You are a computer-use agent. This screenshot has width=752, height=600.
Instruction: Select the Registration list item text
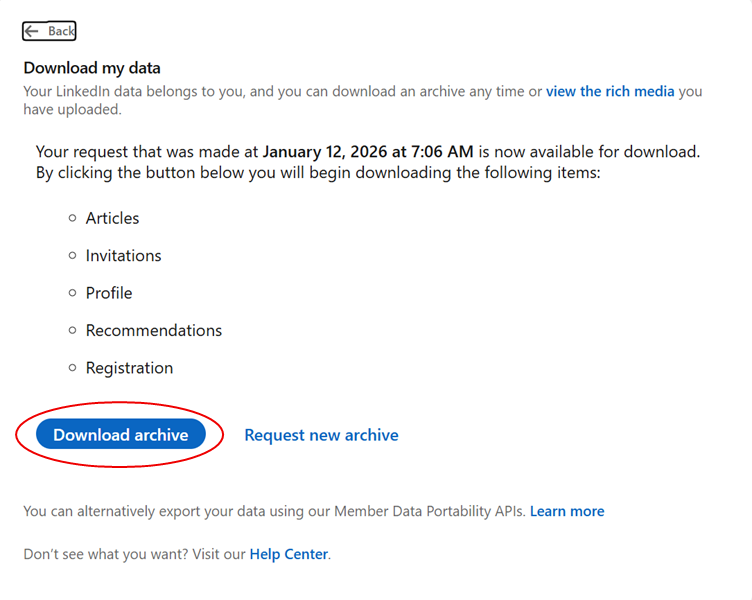129,368
